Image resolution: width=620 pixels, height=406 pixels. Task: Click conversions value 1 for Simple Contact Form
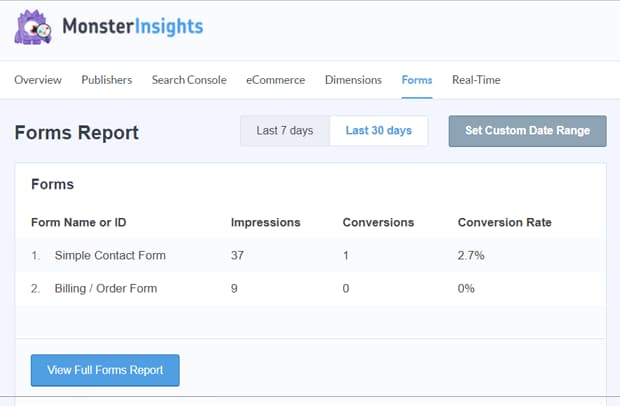click(346, 255)
